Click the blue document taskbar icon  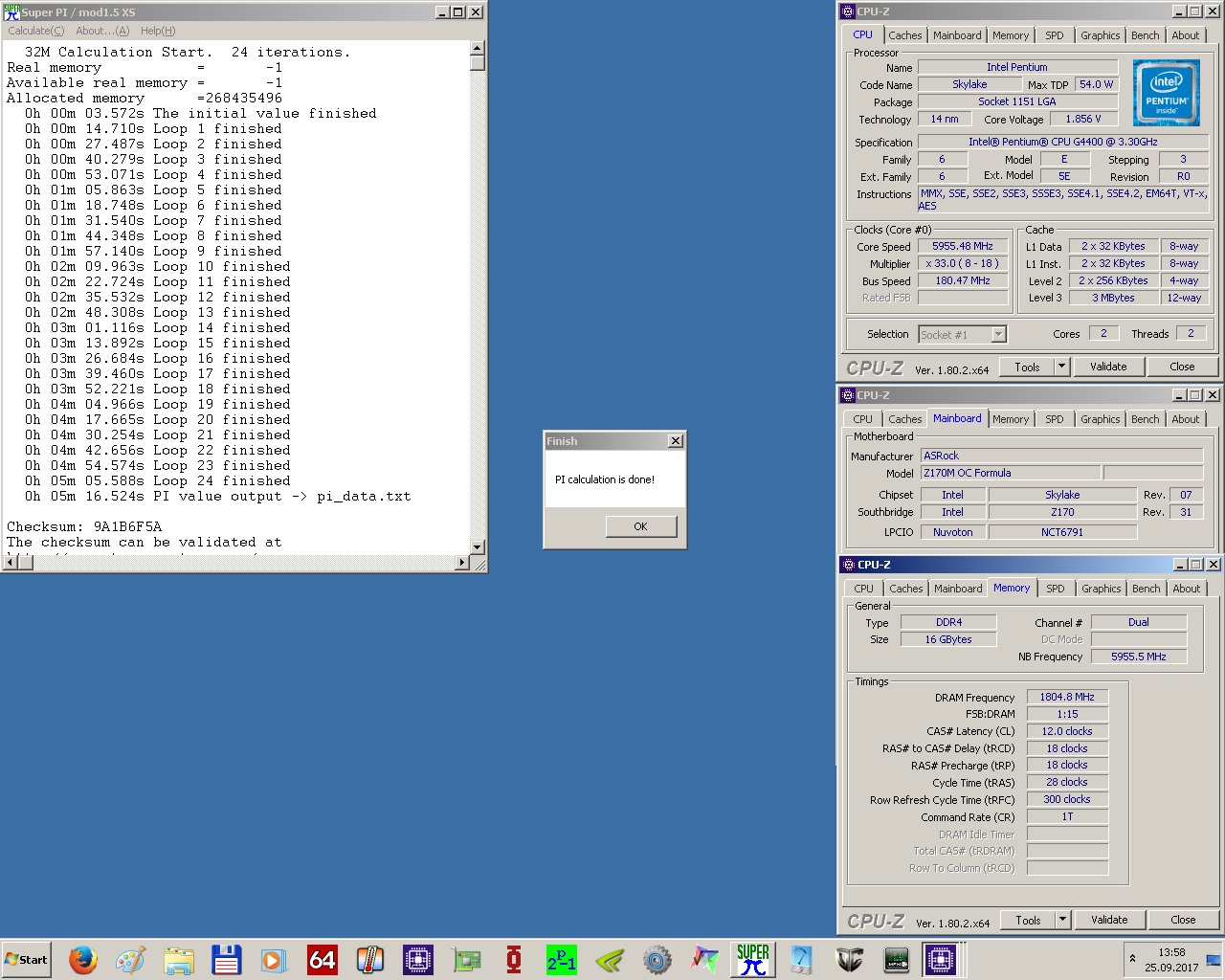click(x=801, y=959)
